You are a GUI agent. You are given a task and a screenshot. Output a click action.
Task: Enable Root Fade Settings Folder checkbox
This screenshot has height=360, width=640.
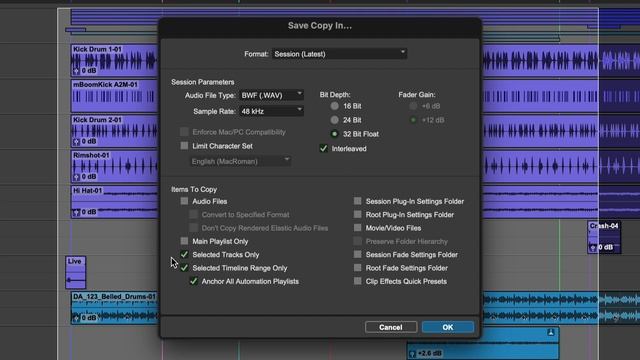(x=358, y=268)
